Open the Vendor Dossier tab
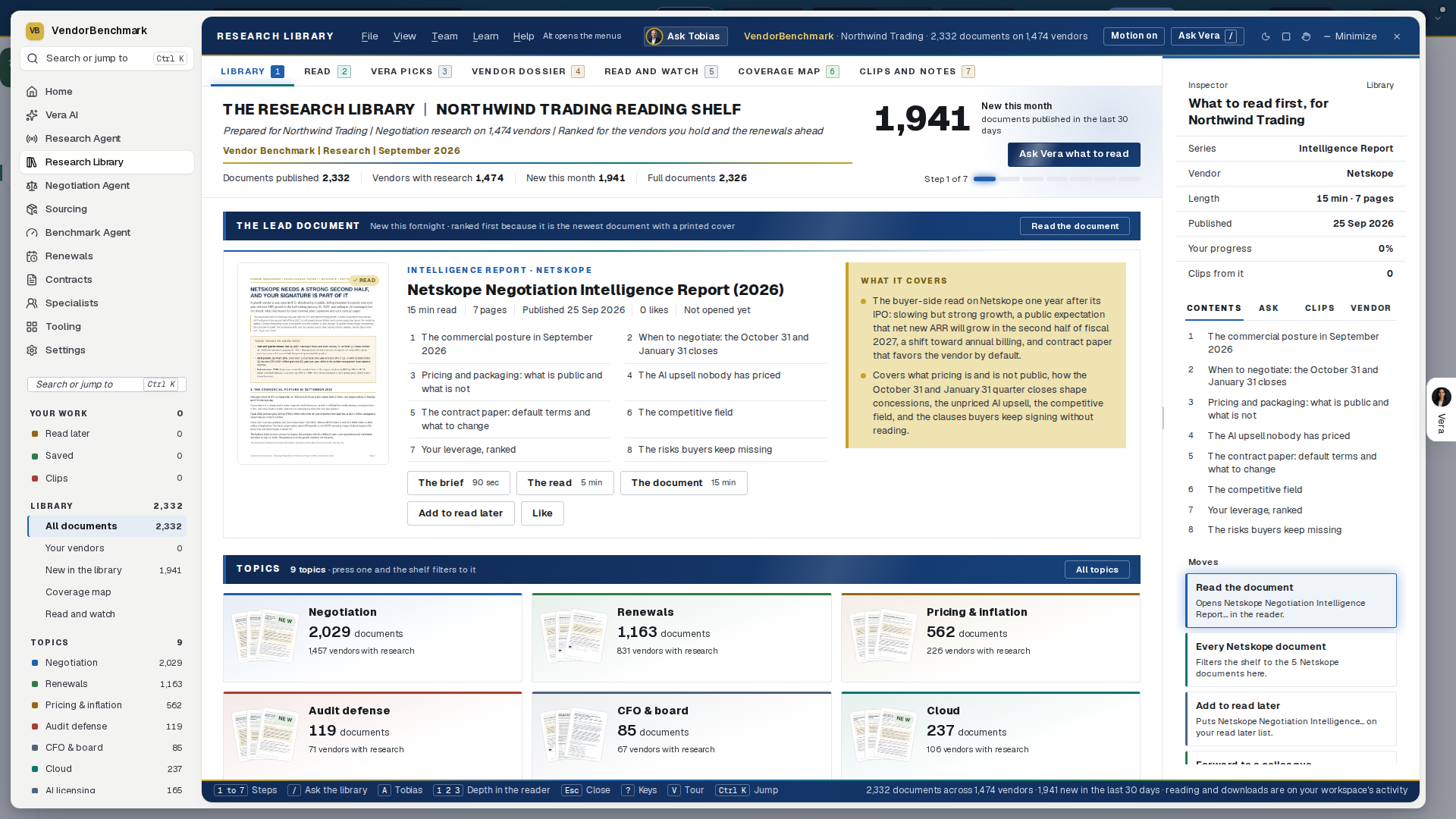This screenshot has height=819, width=1456. pos(528,71)
